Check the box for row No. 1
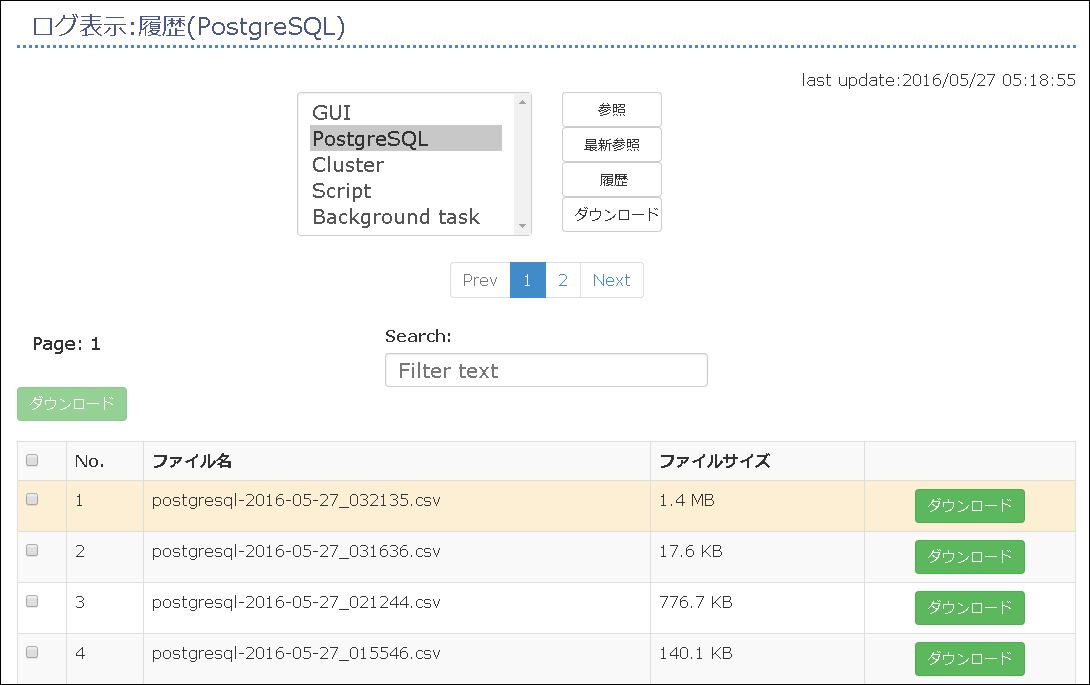Image resolution: width=1090 pixels, height=685 pixels. click(32, 499)
